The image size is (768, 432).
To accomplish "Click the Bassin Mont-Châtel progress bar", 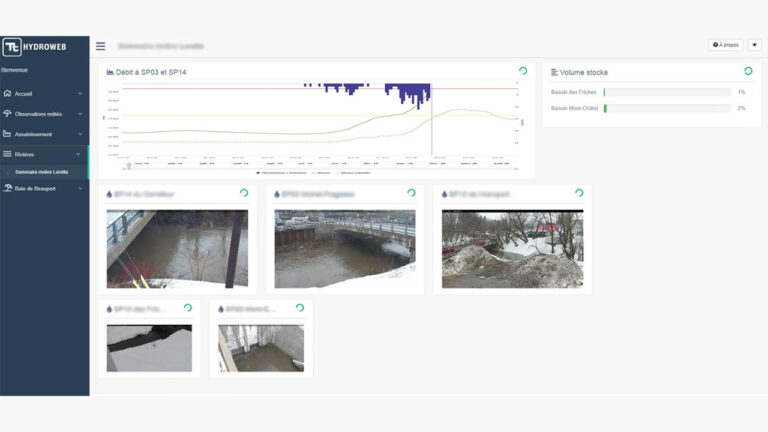I will tap(667, 108).
